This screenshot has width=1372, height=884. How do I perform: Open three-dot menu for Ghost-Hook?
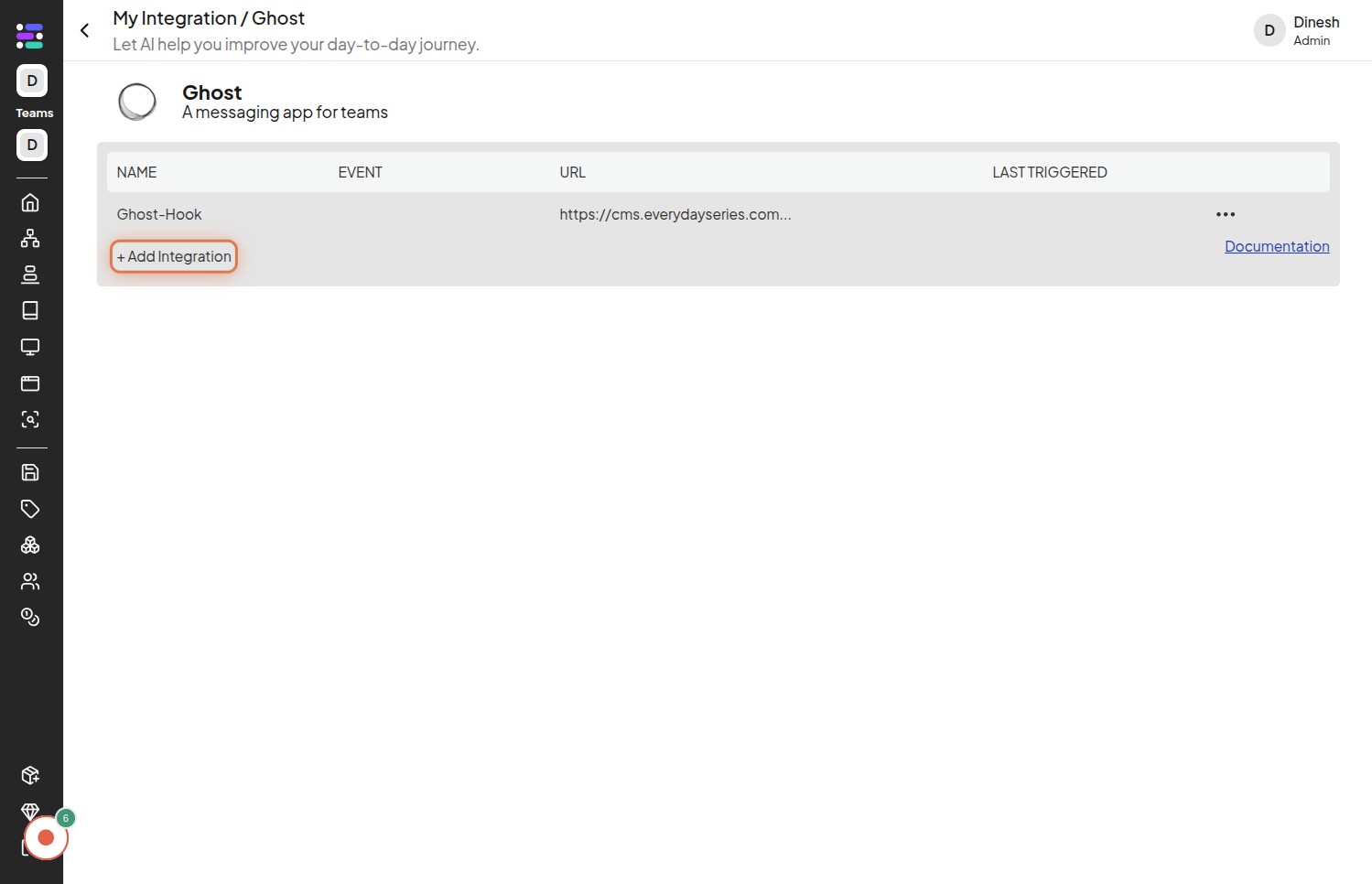tap(1226, 214)
